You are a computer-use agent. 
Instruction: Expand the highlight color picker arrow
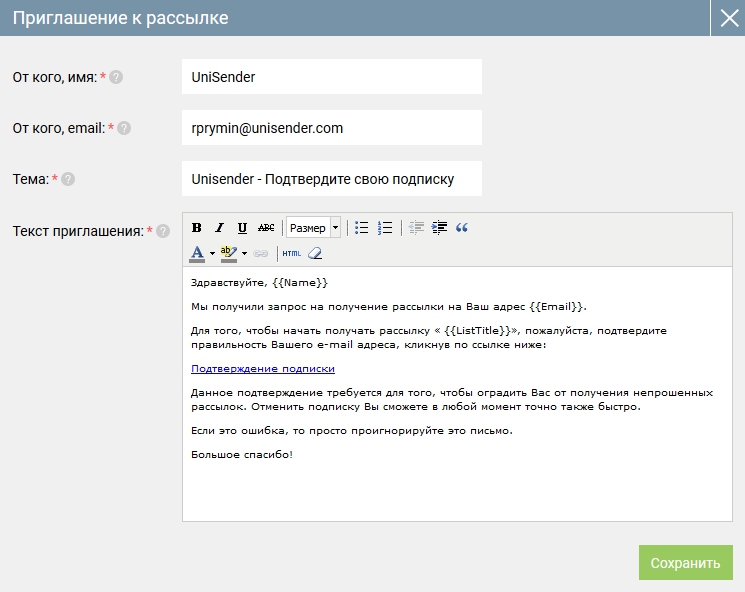[245, 253]
